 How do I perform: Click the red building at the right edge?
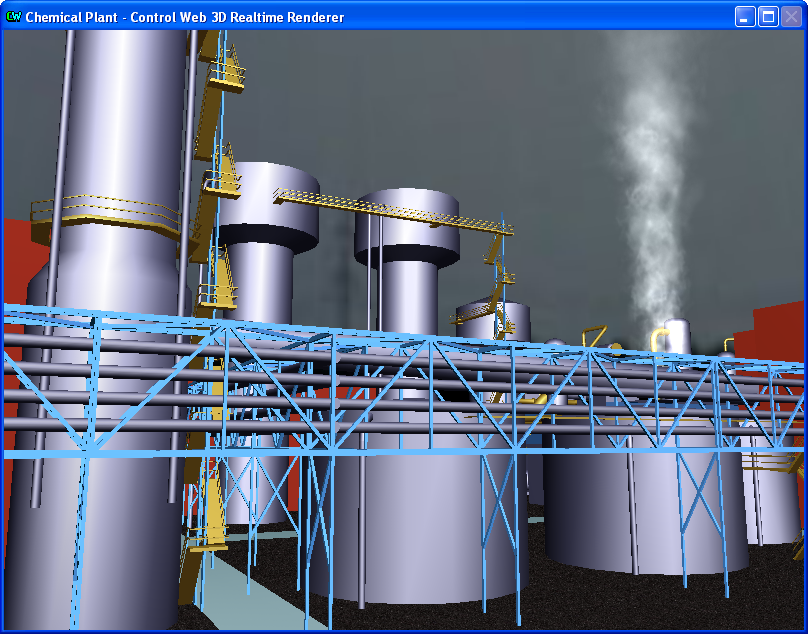pos(775,340)
